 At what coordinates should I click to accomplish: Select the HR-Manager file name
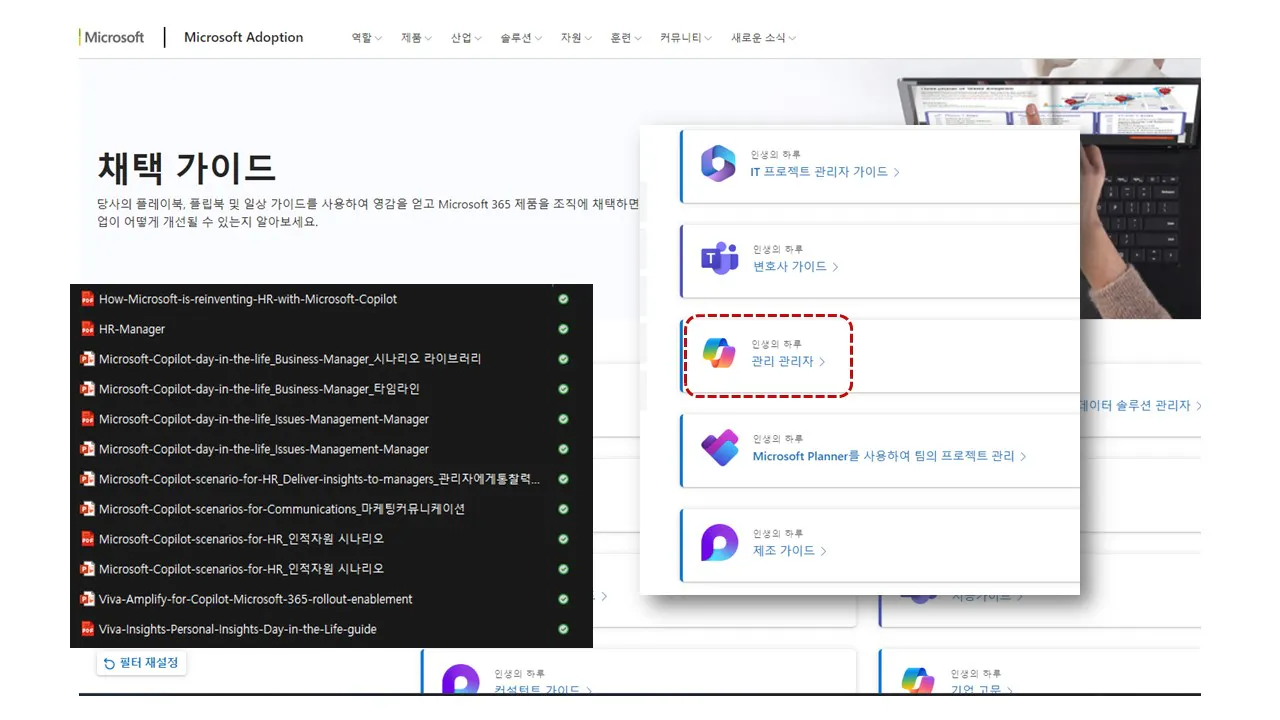click(x=132, y=329)
